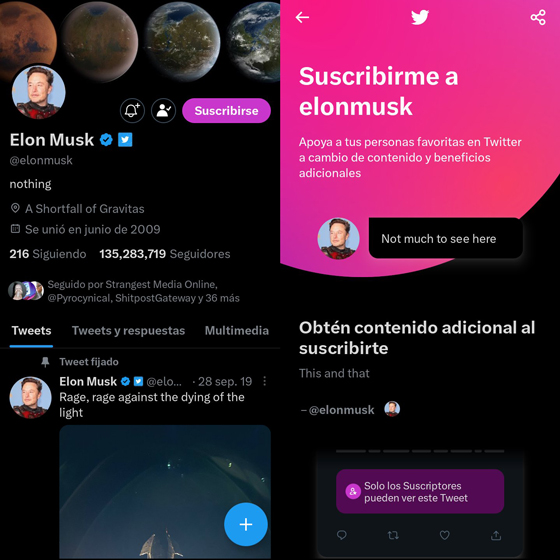Screen dimensions: 560x560
Task: Tap the share icon at top right
Action: click(538, 17)
